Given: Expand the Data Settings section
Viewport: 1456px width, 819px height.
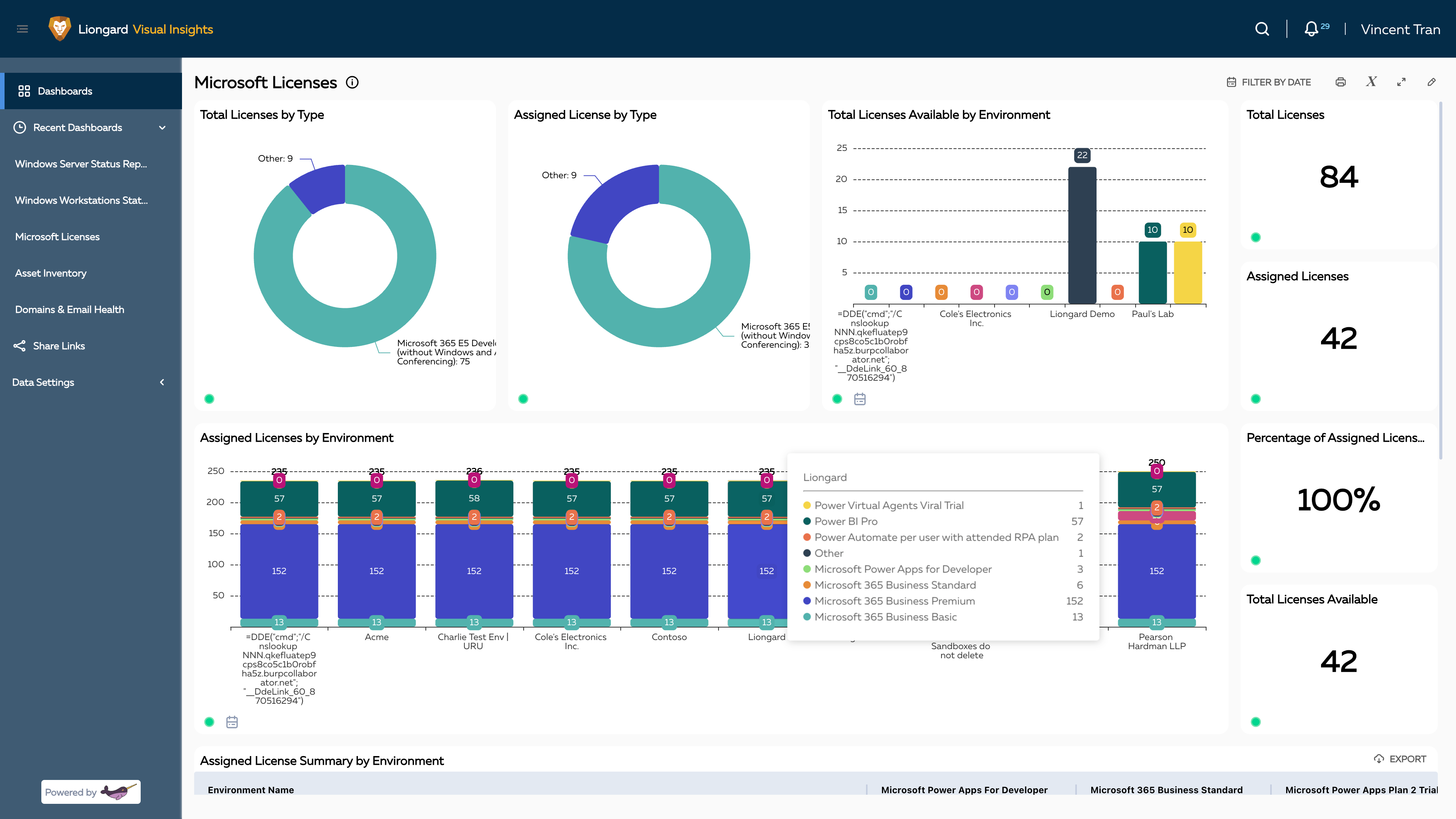Looking at the screenshot, I should tap(162, 383).
